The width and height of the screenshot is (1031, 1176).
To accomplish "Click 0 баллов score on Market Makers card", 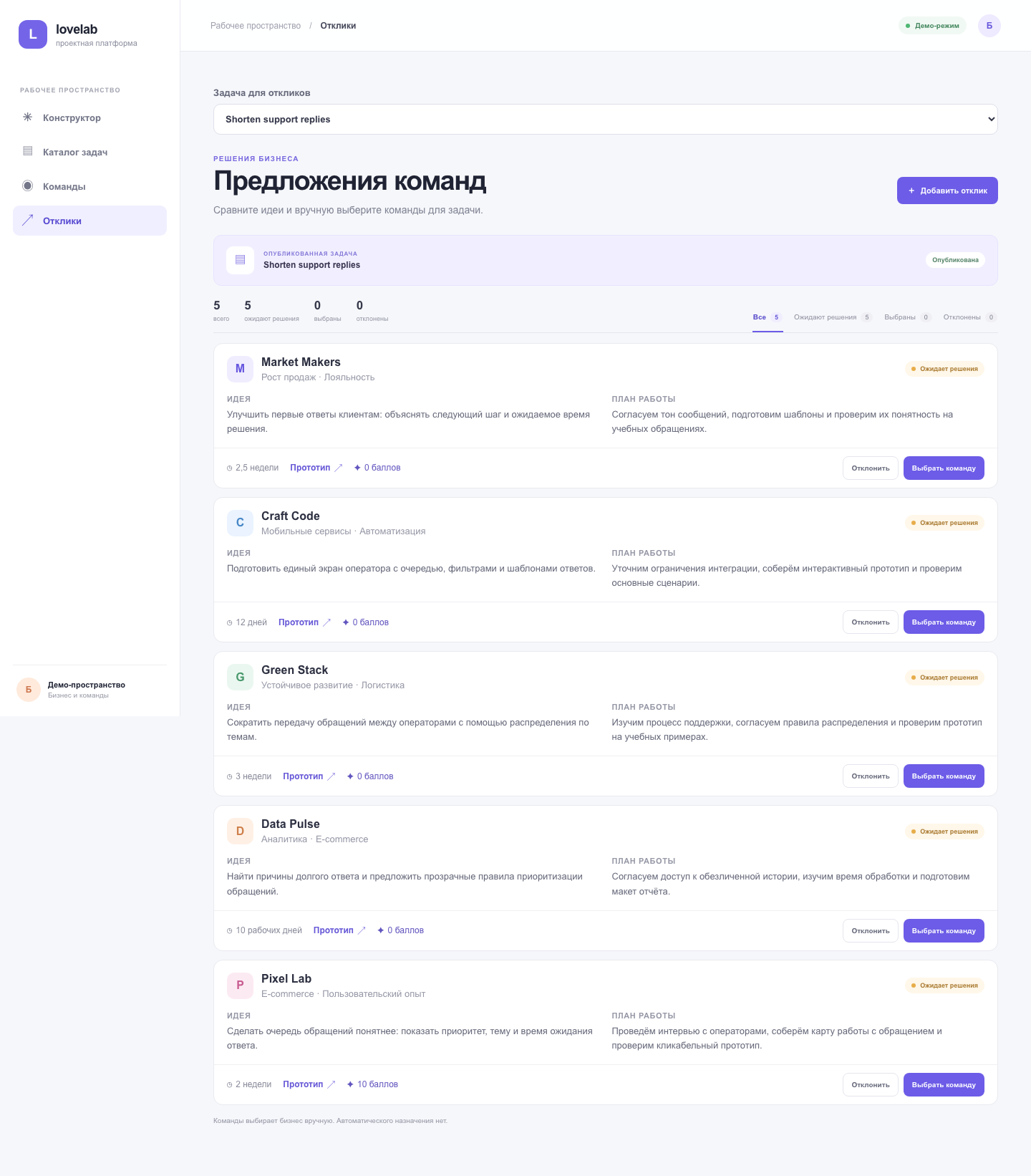I will pos(377,468).
